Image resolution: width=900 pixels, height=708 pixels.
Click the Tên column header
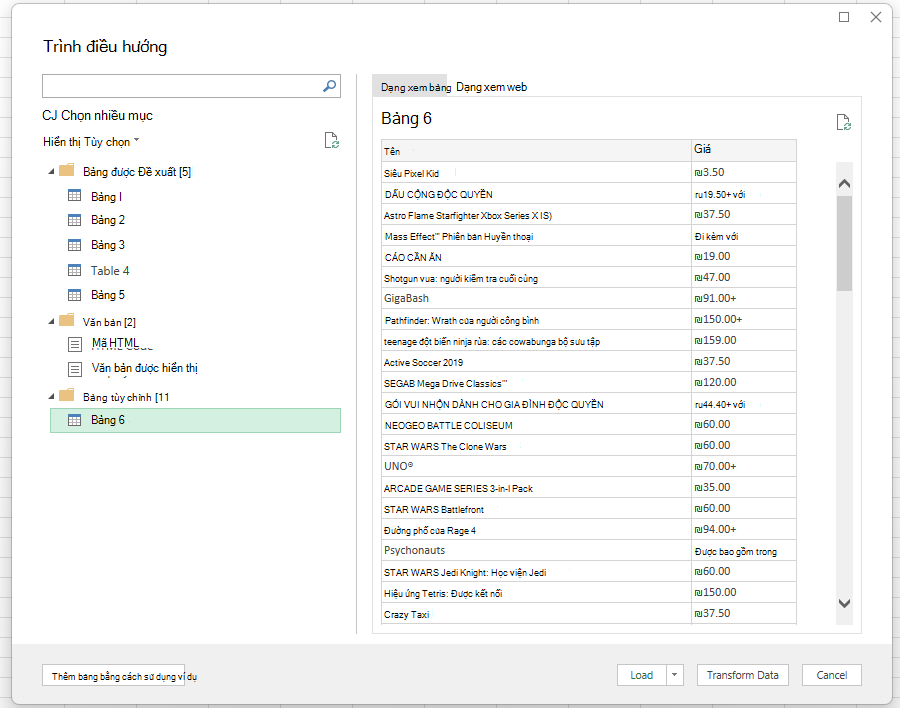tap(536, 151)
